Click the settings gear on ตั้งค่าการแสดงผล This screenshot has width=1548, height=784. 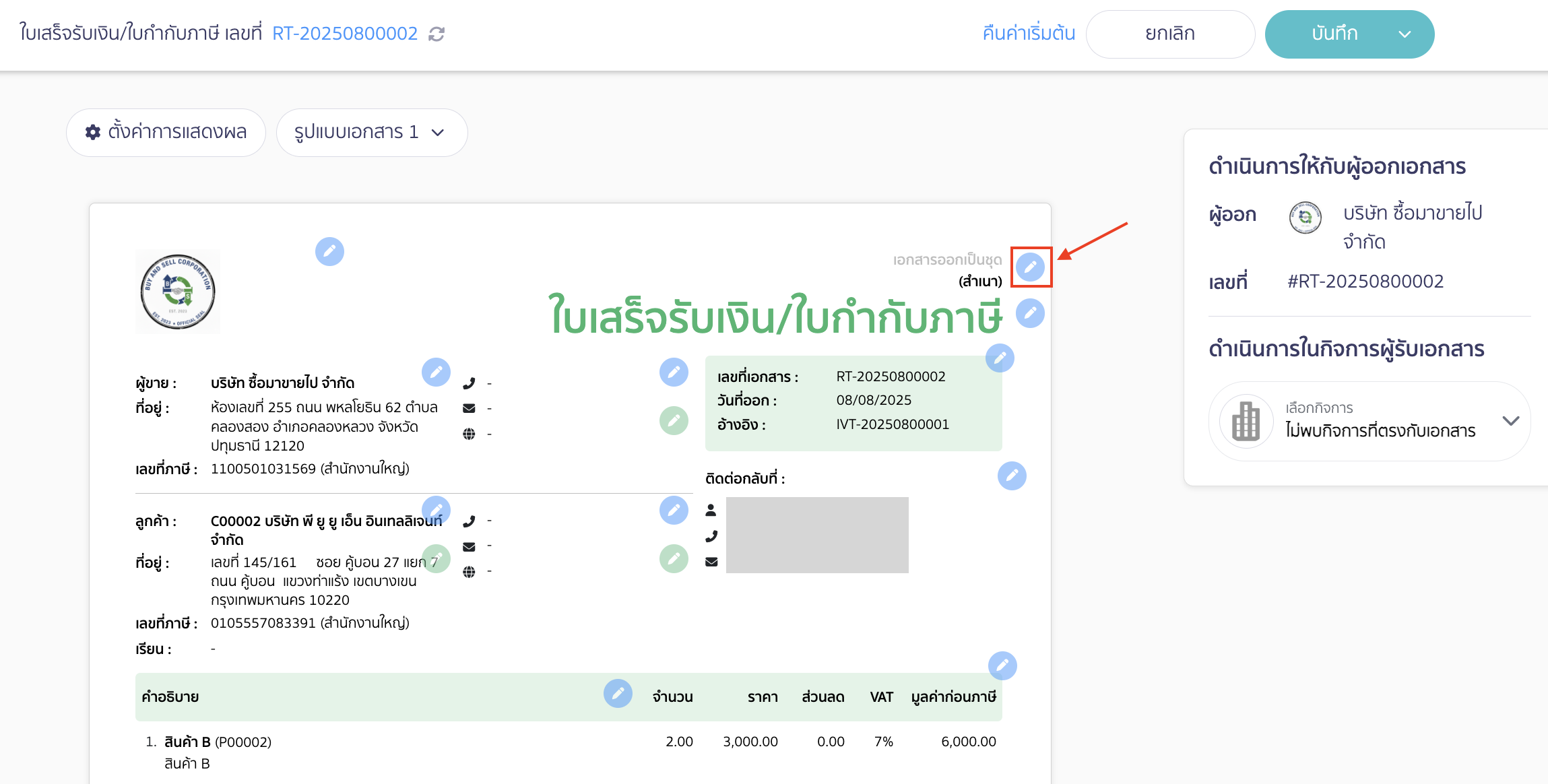(94, 132)
